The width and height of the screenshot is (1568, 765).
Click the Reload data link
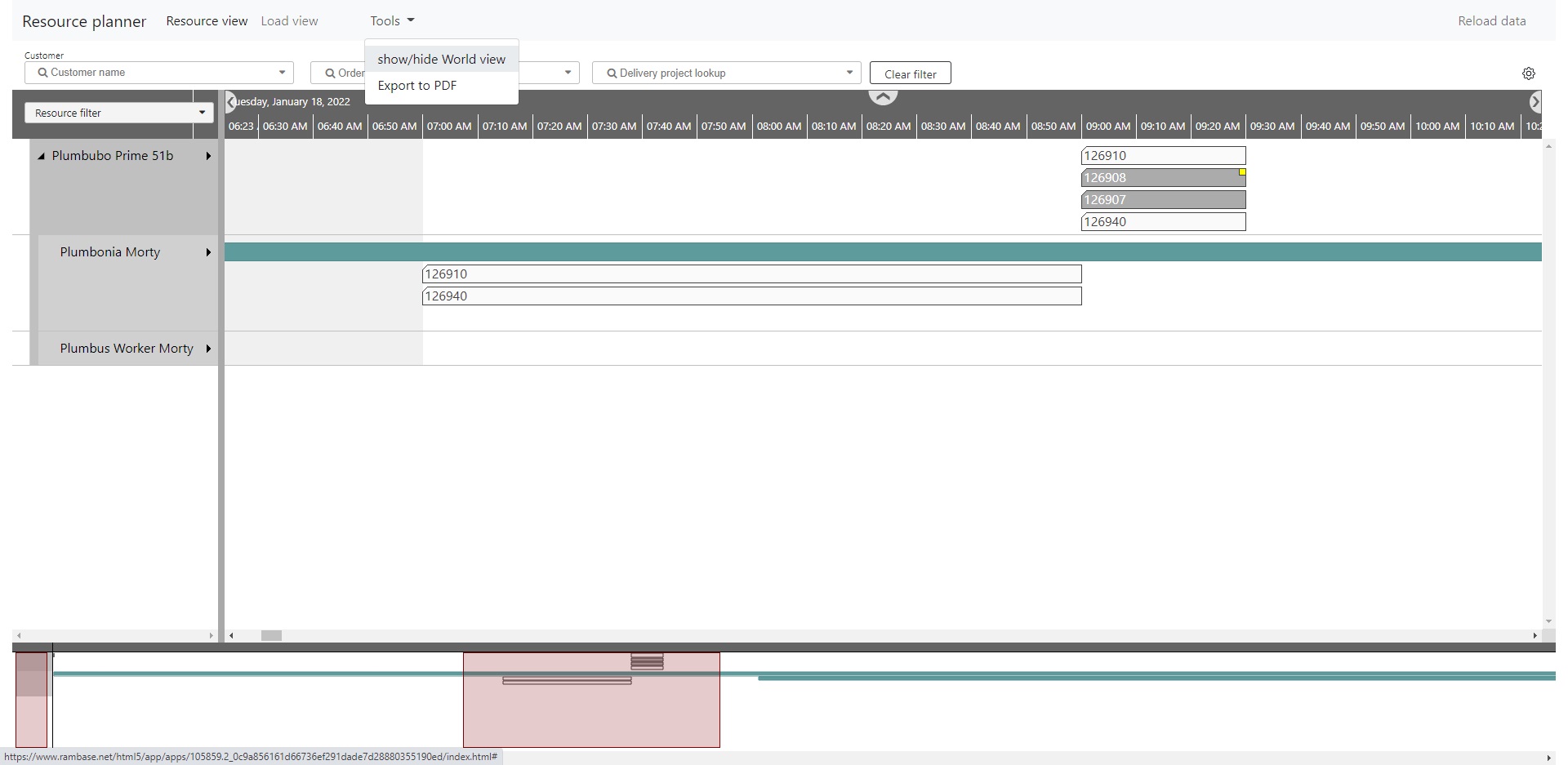(1491, 21)
